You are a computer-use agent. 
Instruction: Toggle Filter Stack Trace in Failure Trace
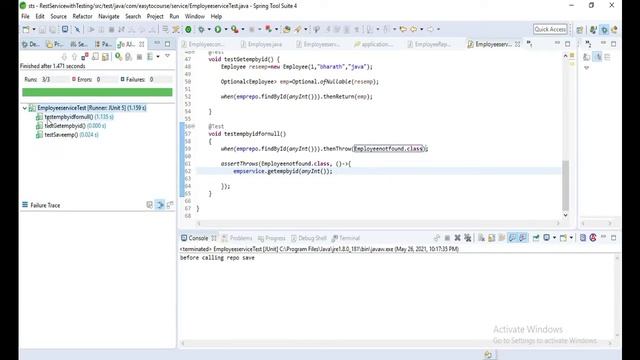[x=160, y=205]
